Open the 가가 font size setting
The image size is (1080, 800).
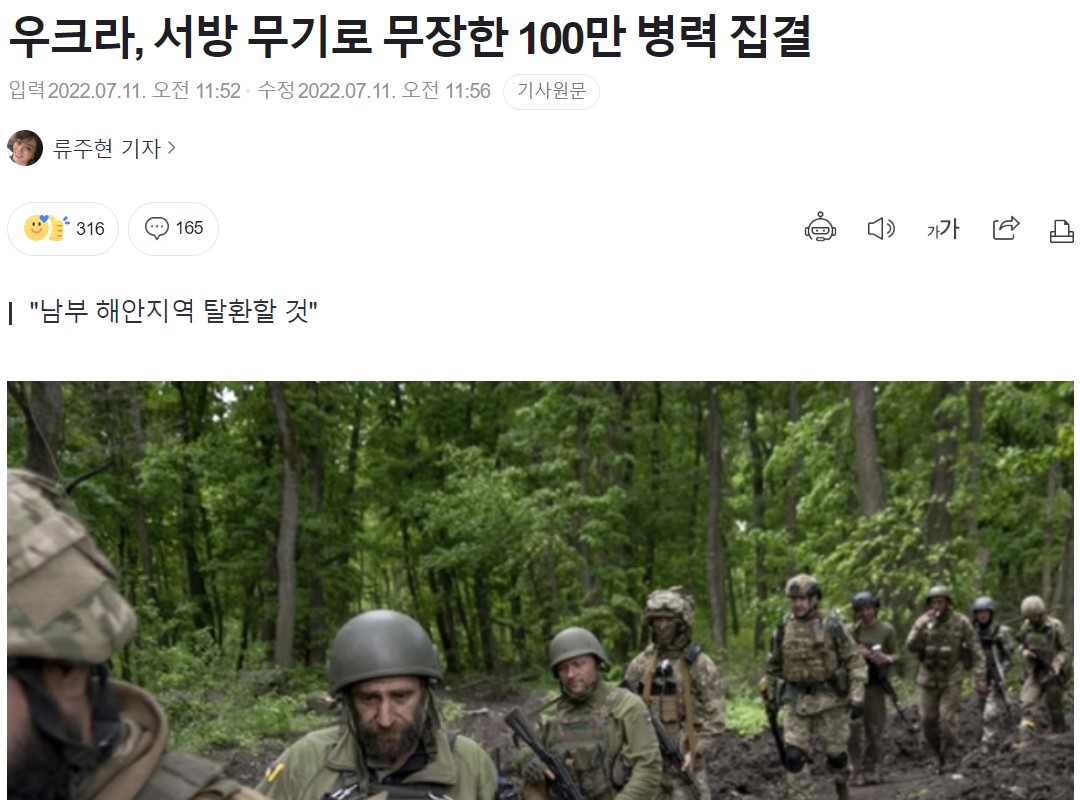pos(943,228)
